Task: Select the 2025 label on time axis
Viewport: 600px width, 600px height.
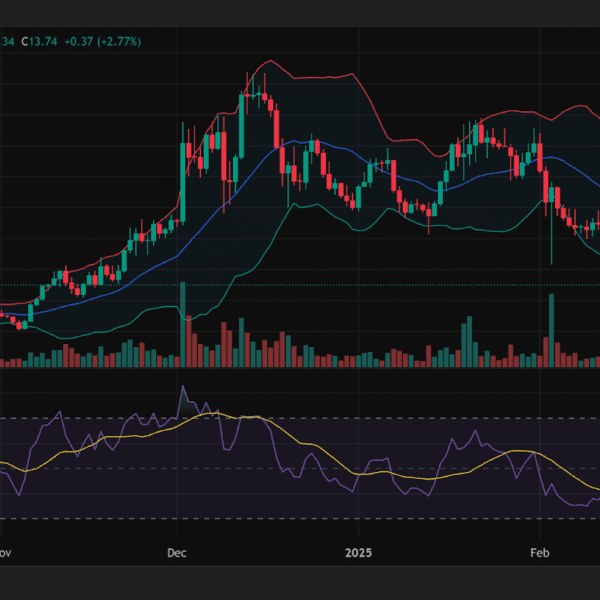Action: tap(357, 552)
